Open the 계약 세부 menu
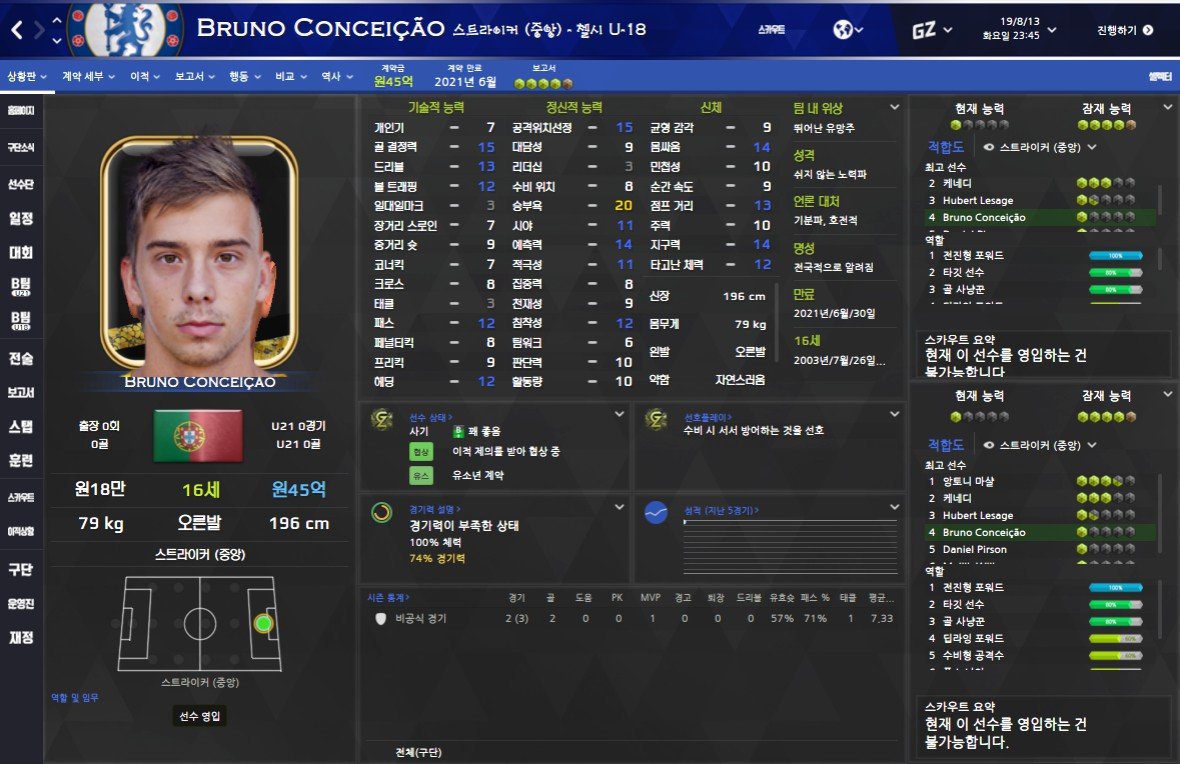 [x=88, y=76]
